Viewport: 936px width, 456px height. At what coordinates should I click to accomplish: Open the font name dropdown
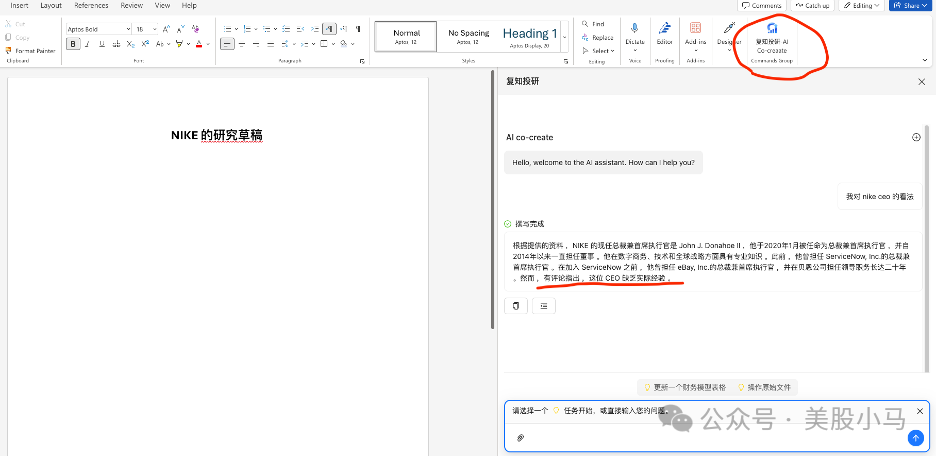click(128, 29)
